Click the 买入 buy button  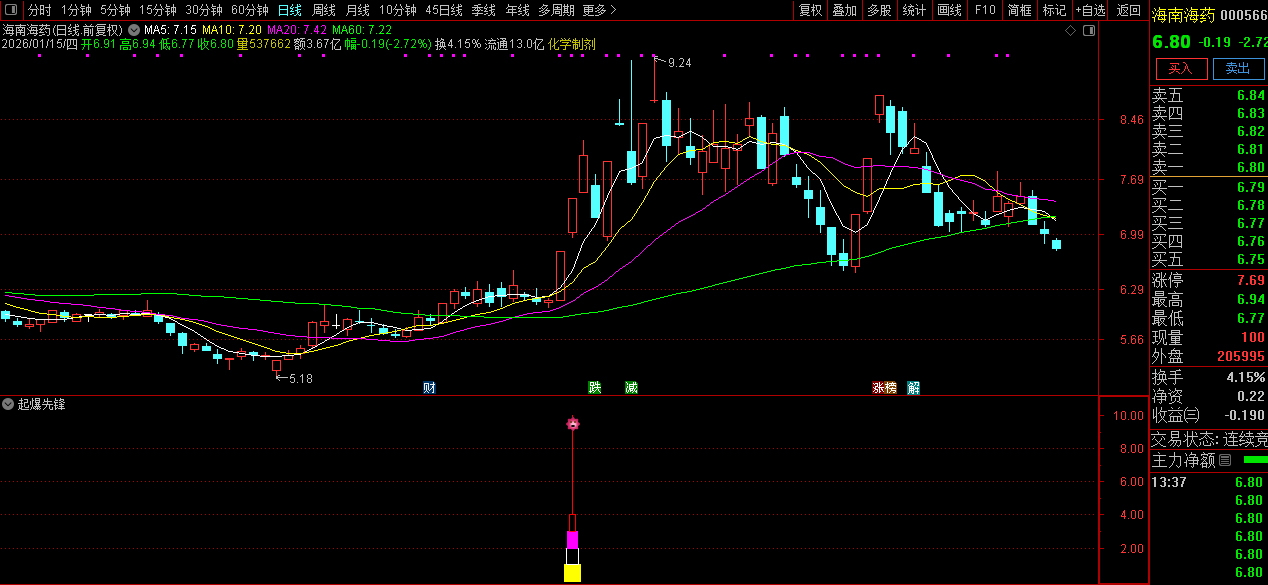pos(1181,69)
